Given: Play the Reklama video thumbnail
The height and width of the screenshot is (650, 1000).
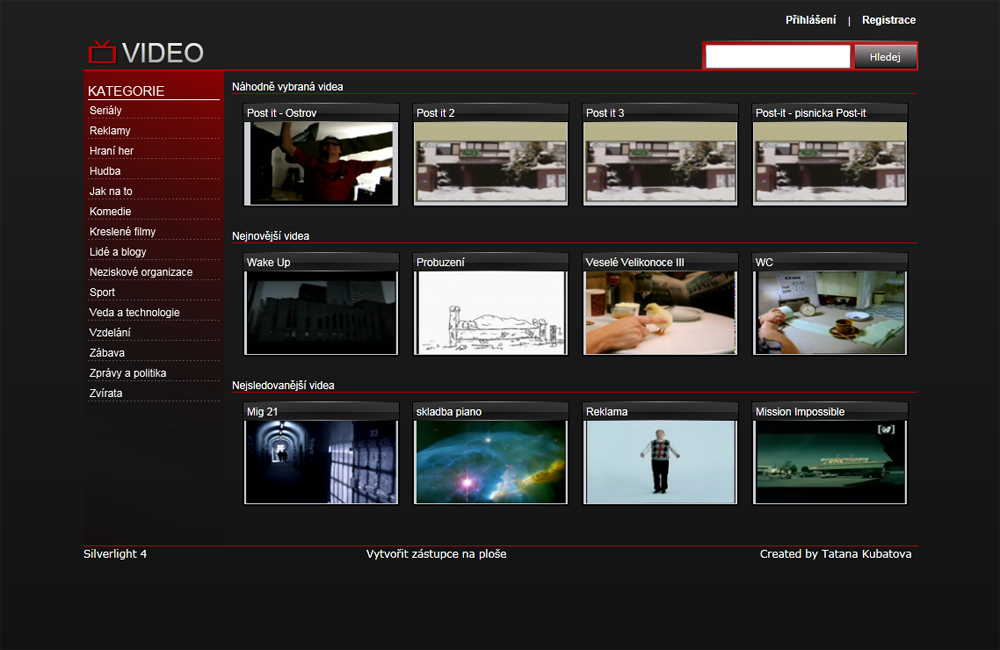Looking at the screenshot, I should point(660,462).
